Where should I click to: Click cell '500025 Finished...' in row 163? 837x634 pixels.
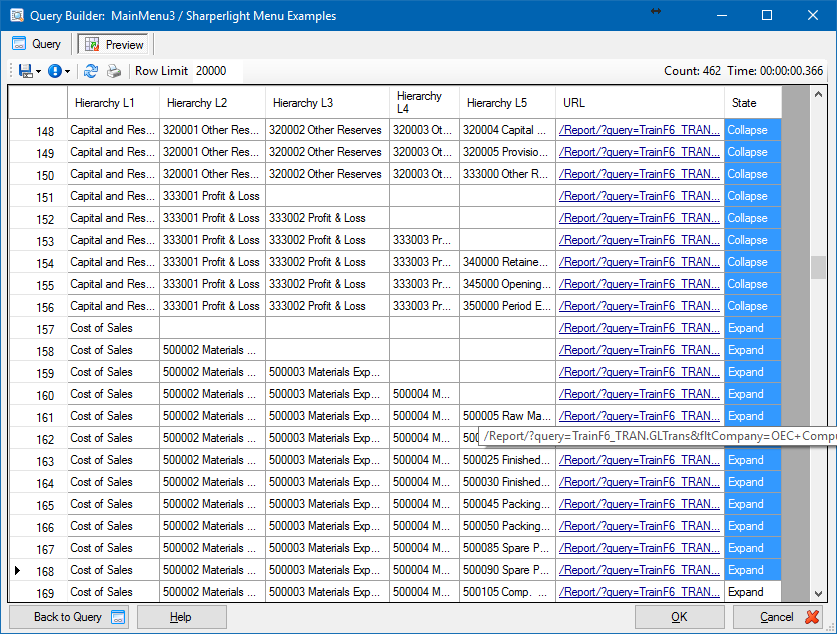pyautogui.click(x=507, y=459)
